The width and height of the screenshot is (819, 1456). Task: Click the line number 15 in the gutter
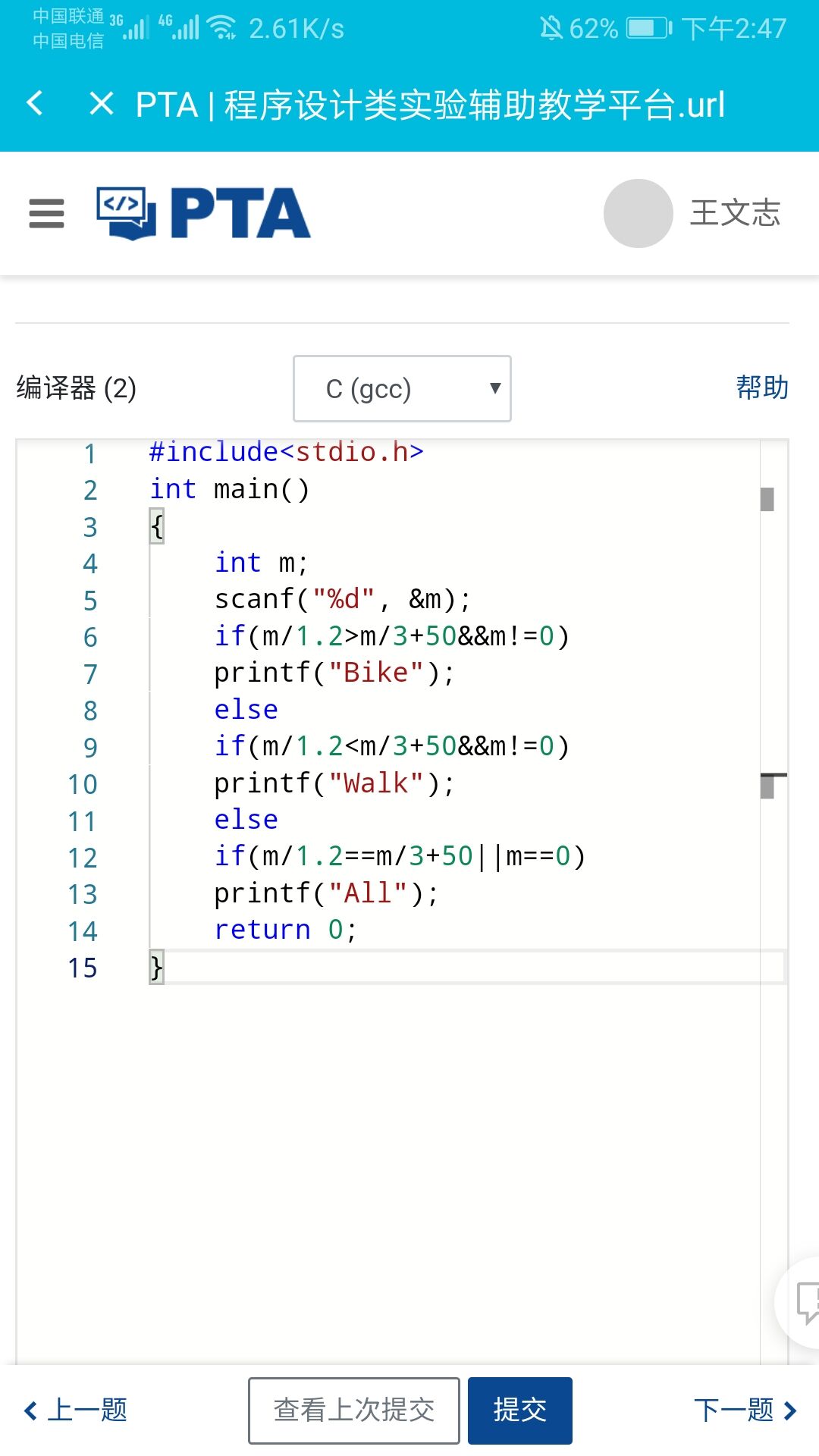(x=83, y=968)
